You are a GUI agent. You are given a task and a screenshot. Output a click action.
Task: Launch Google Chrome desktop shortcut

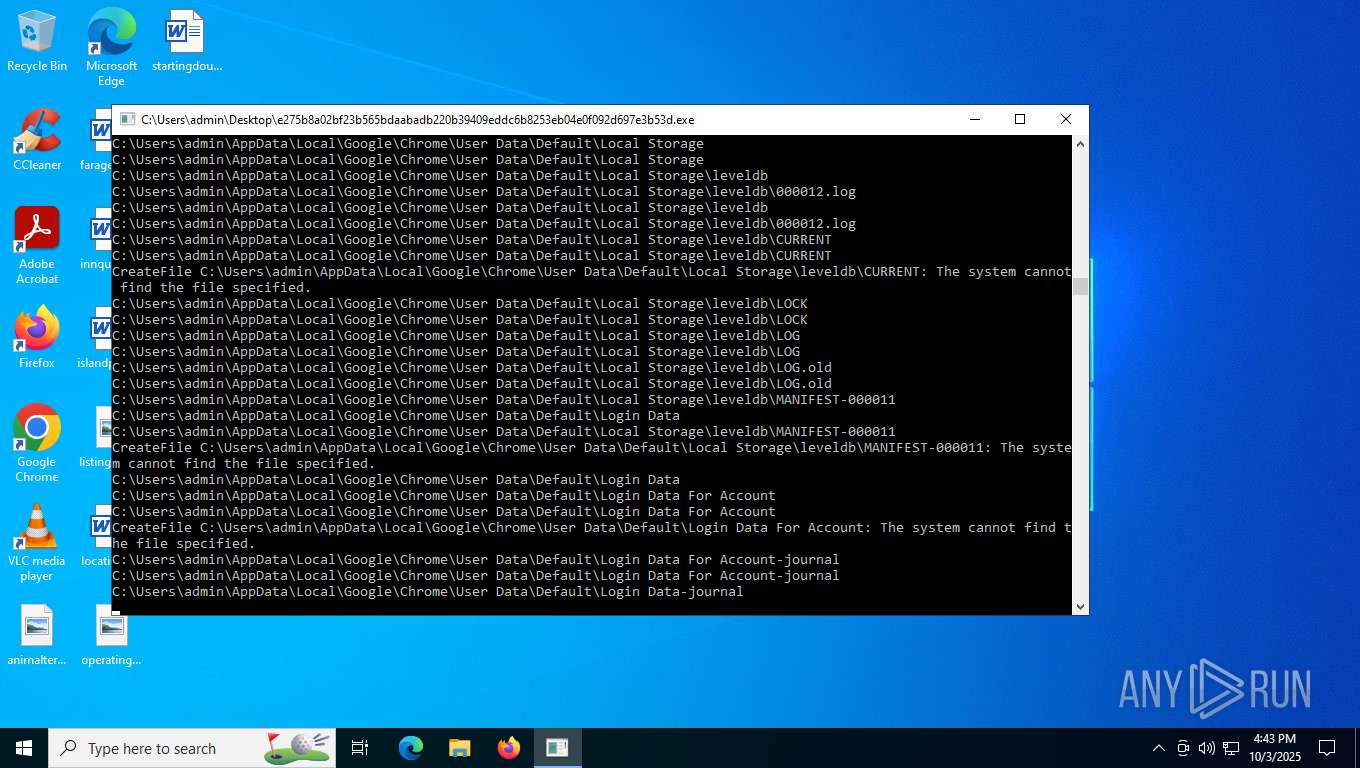[x=37, y=444]
